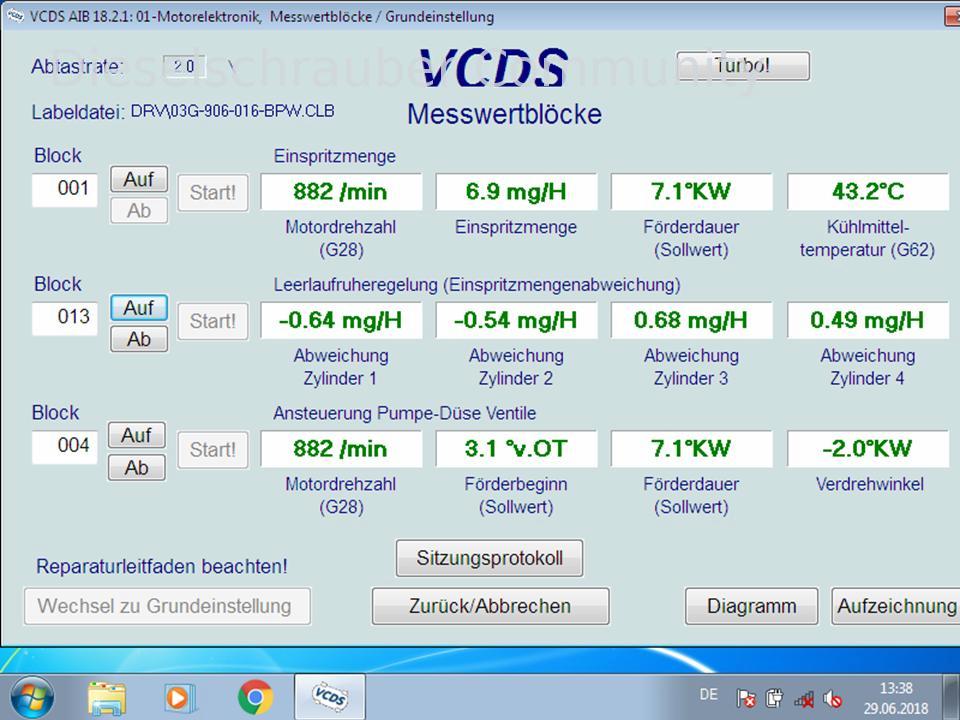
Task: Click Start! in block 004 row
Action: pos(212,450)
